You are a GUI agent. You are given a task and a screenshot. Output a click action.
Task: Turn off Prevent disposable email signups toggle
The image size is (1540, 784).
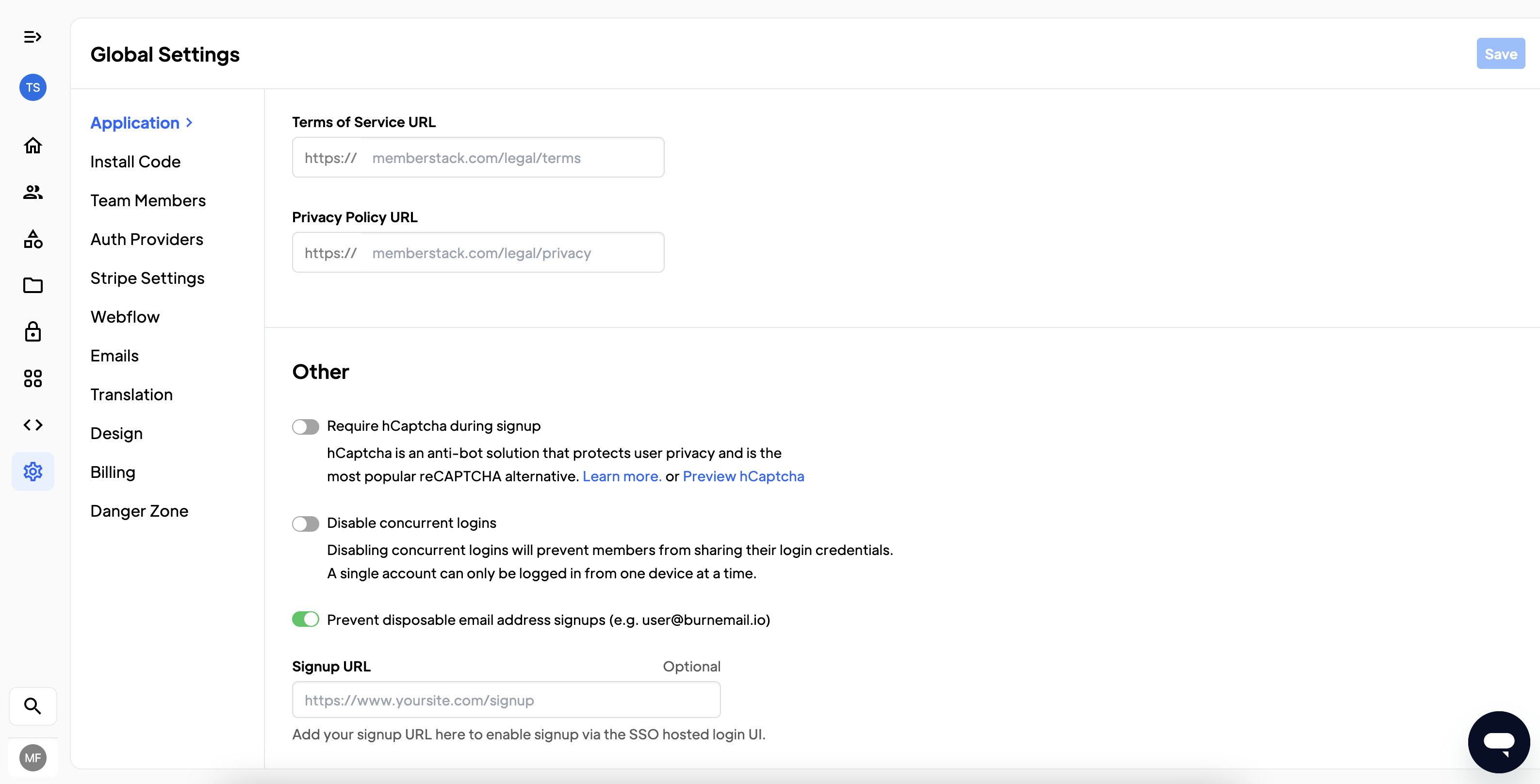pyautogui.click(x=306, y=620)
